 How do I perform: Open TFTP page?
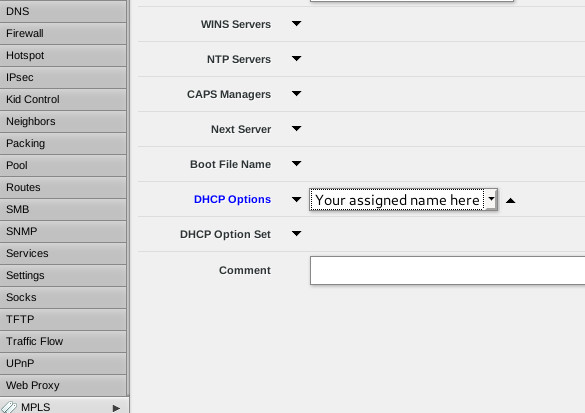pyautogui.click(x=63, y=319)
